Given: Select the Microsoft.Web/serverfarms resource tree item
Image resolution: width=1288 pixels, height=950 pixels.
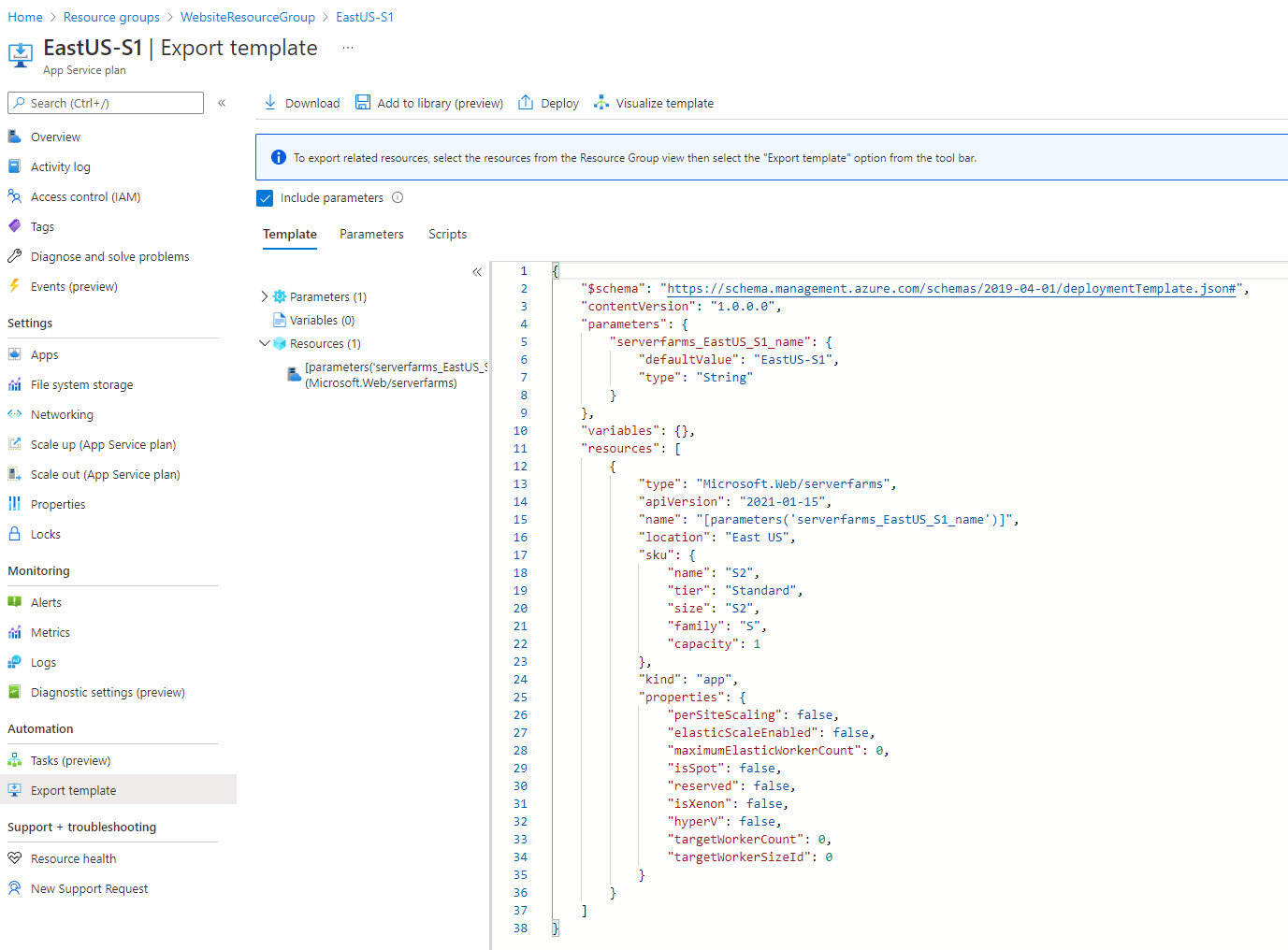Looking at the screenshot, I should click(x=385, y=375).
